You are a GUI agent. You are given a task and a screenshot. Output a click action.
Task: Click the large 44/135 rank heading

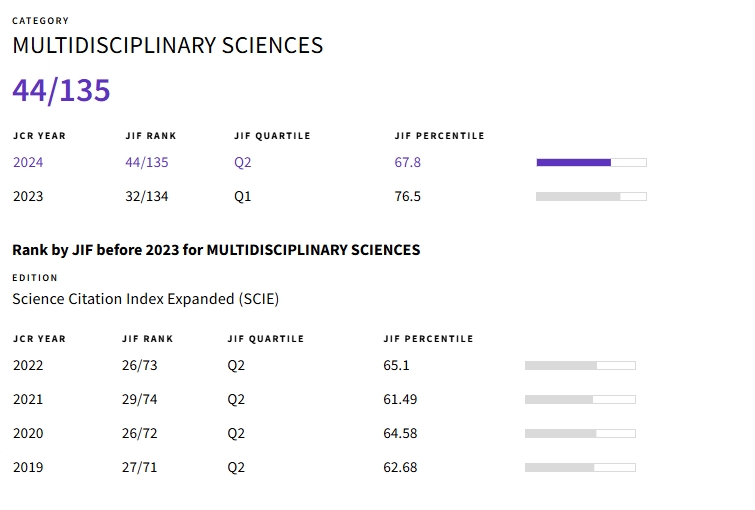pos(61,90)
